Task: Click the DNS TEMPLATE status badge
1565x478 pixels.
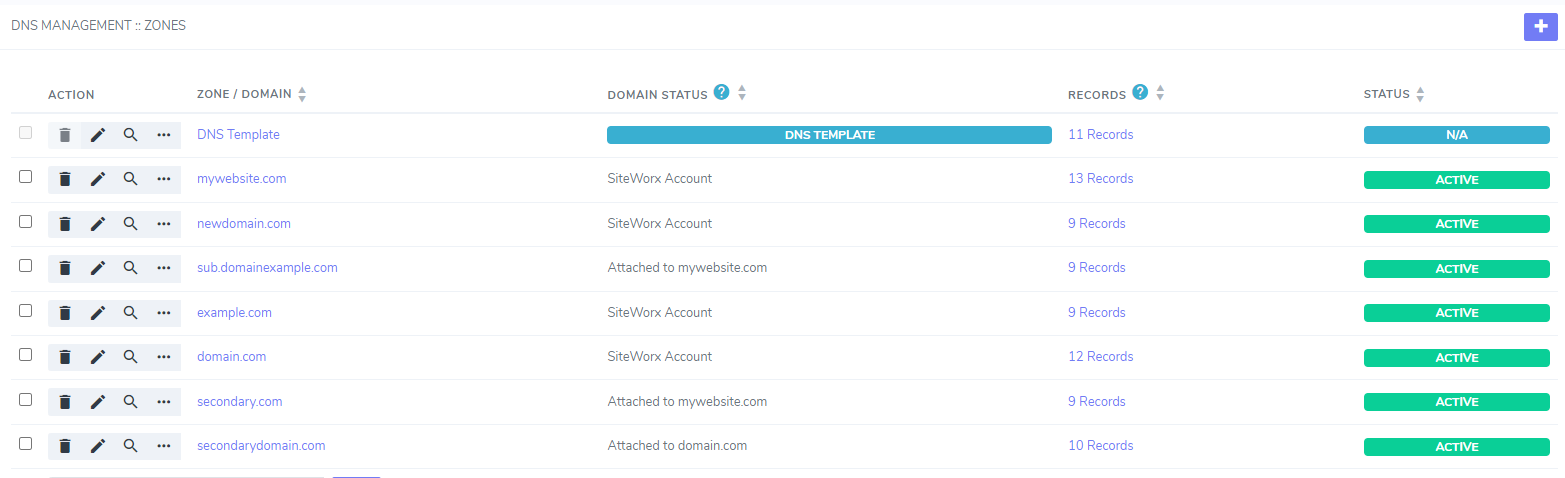Action: pyautogui.click(x=829, y=135)
